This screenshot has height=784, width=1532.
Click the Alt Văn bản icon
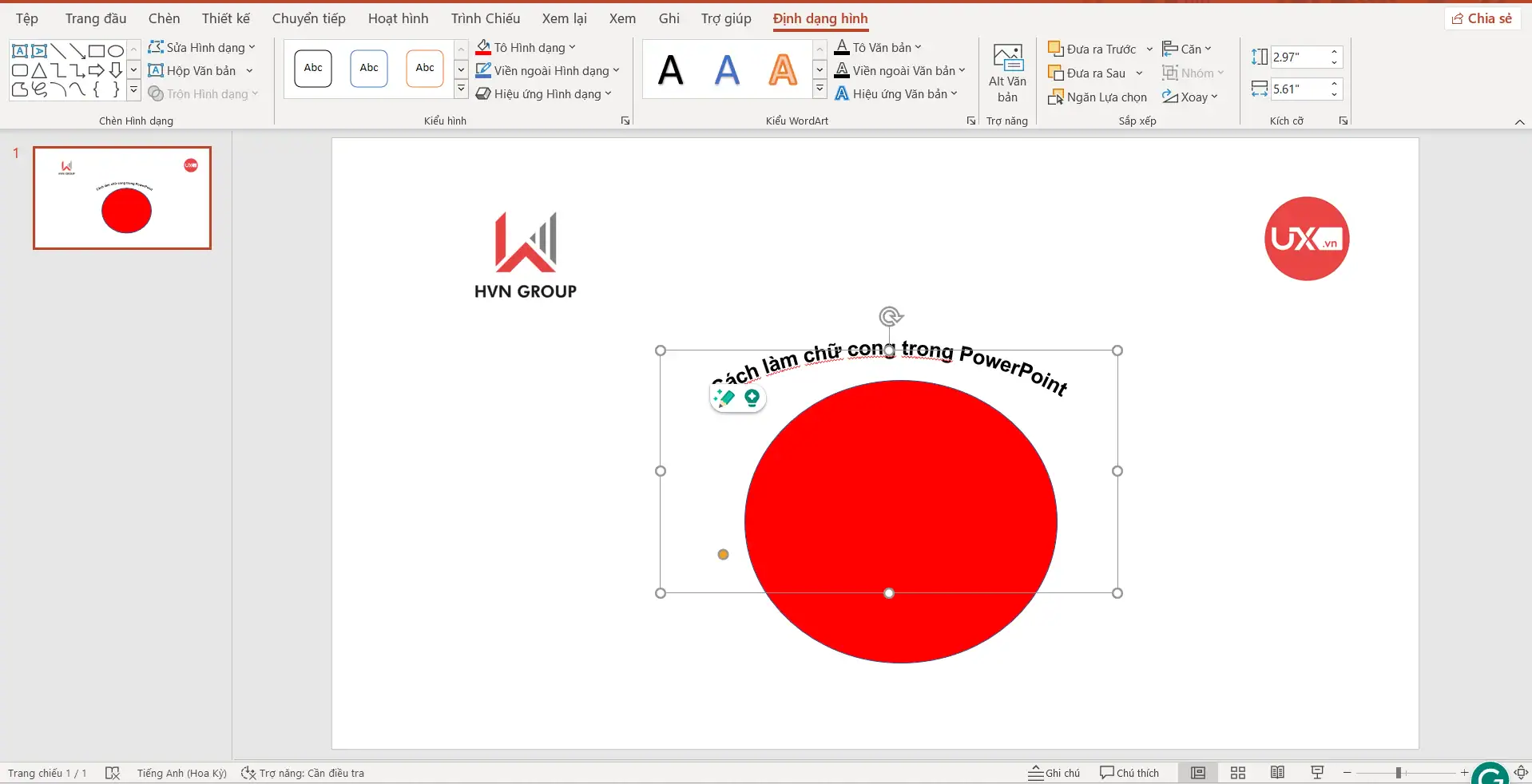click(x=1007, y=58)
